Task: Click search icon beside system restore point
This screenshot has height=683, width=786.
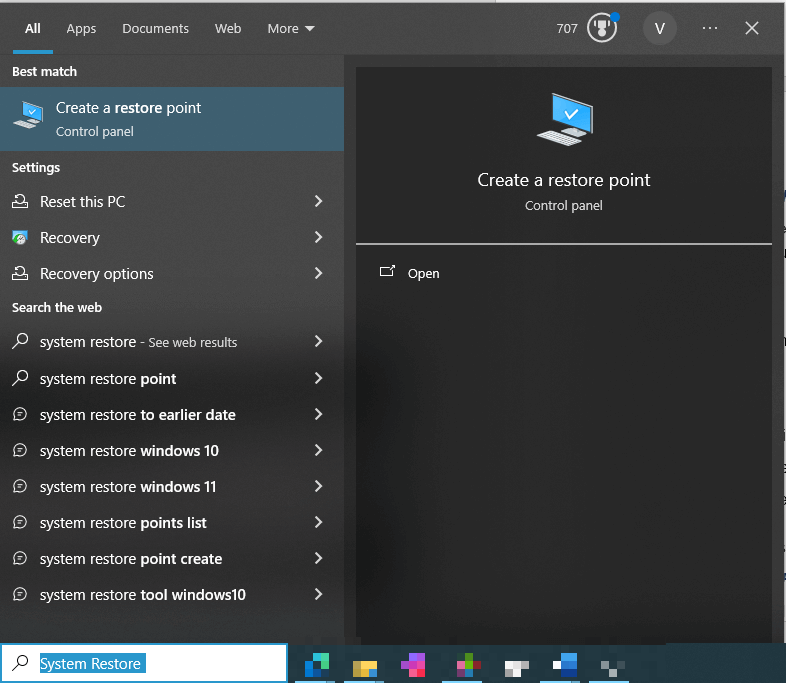Action: [x=20, y=378]
